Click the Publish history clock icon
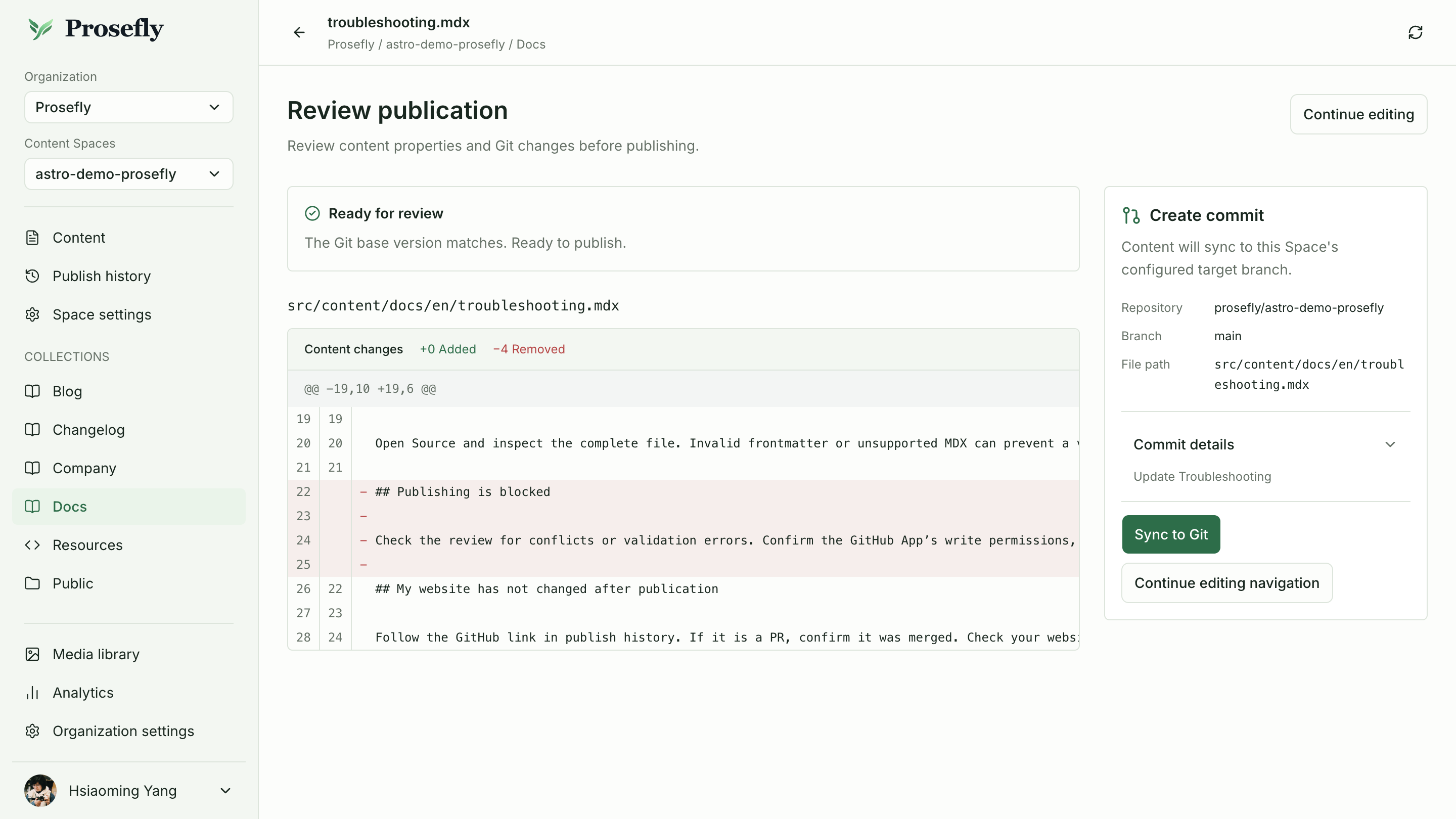The image size is (1456, 819). (x=32, y=276)
